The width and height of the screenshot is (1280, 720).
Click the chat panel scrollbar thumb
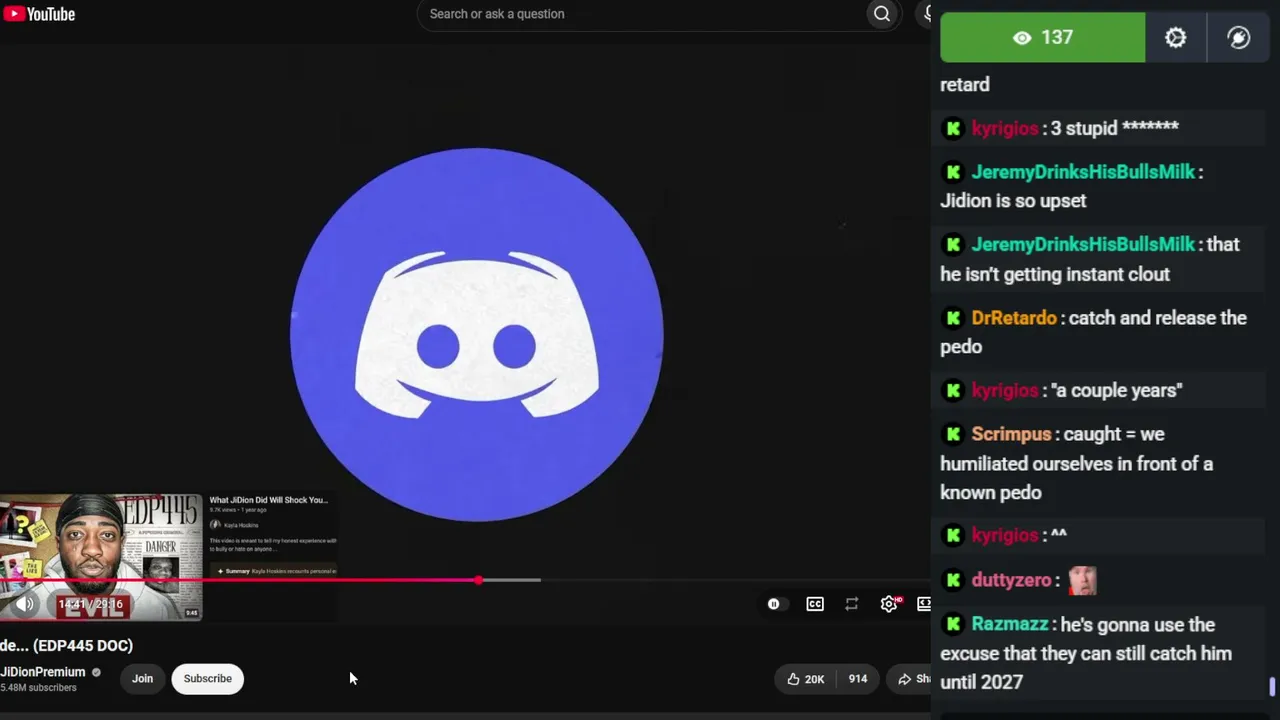coord(1272,687)
